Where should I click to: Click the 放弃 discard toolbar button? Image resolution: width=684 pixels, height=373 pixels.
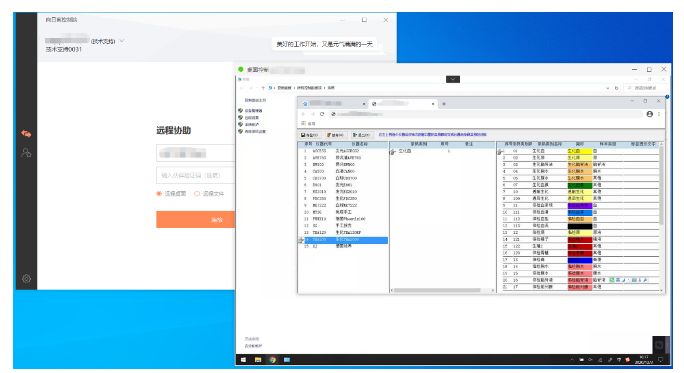(x=335, y=135)
